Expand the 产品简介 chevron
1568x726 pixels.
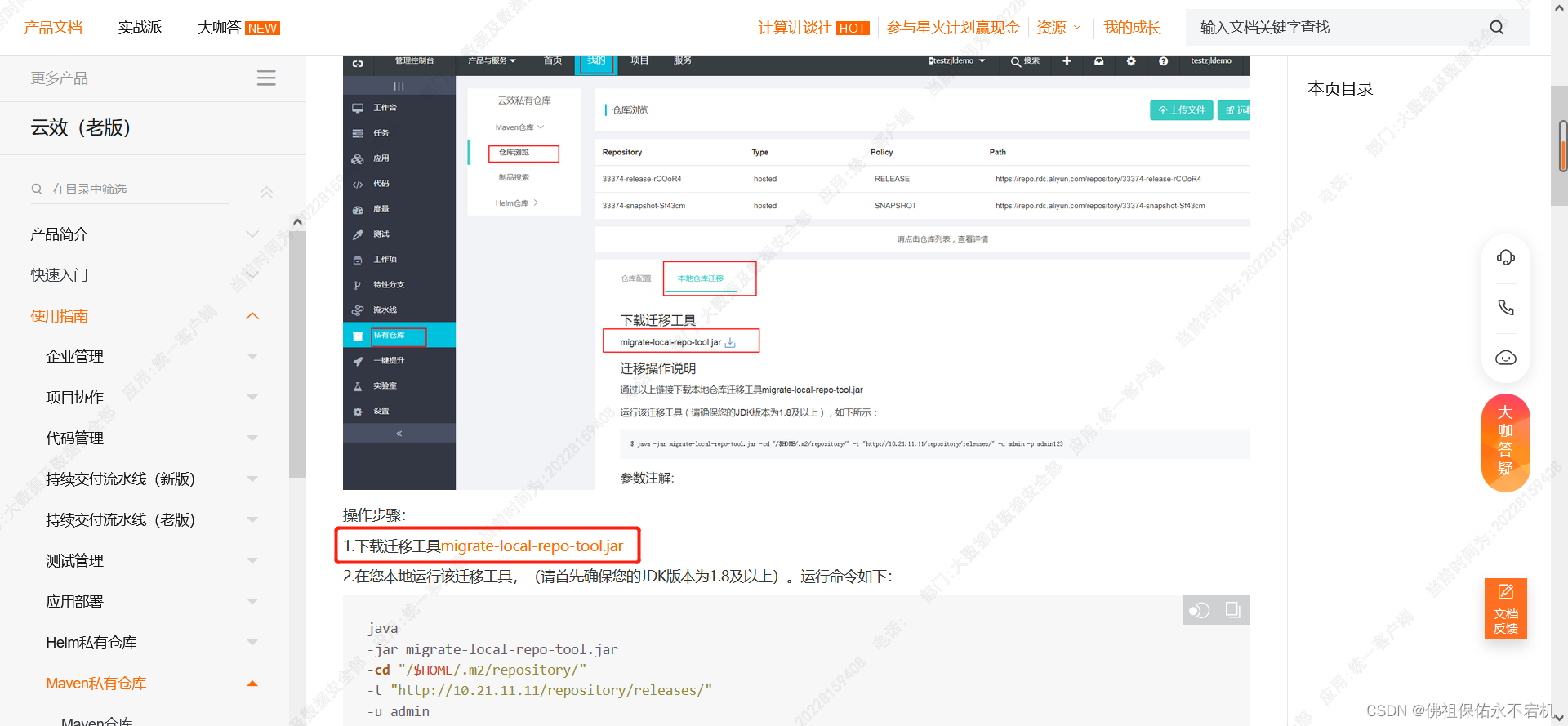pyautogui.click(x=252, y=234)
